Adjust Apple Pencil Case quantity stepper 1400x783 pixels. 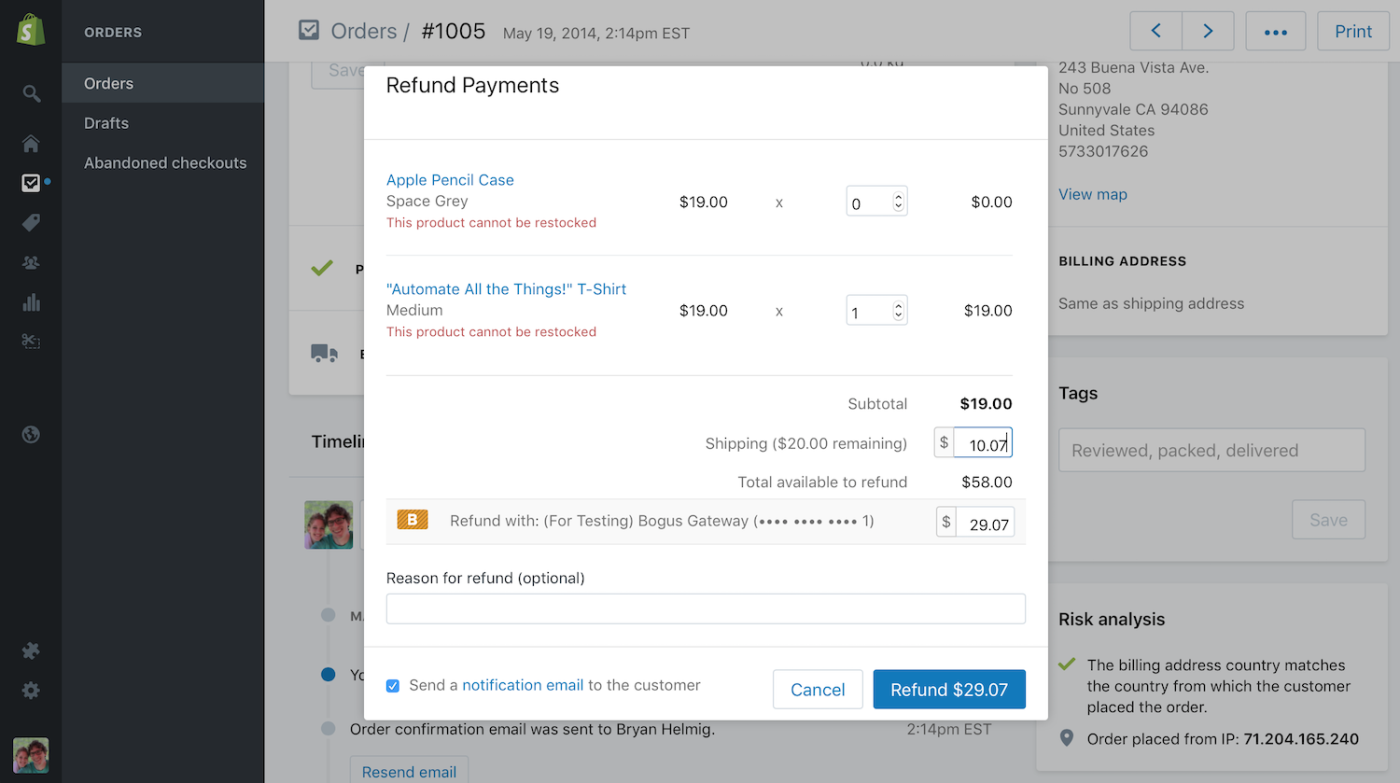click(898, 202)
